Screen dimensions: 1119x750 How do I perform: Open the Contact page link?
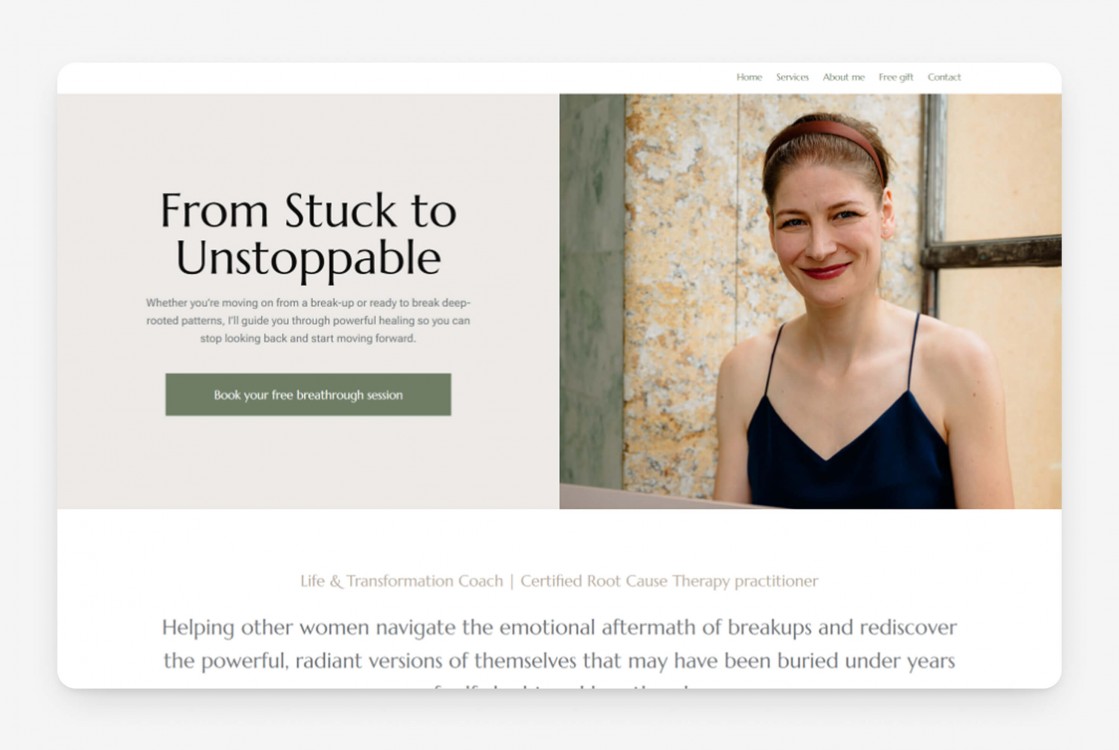(944, 77)
